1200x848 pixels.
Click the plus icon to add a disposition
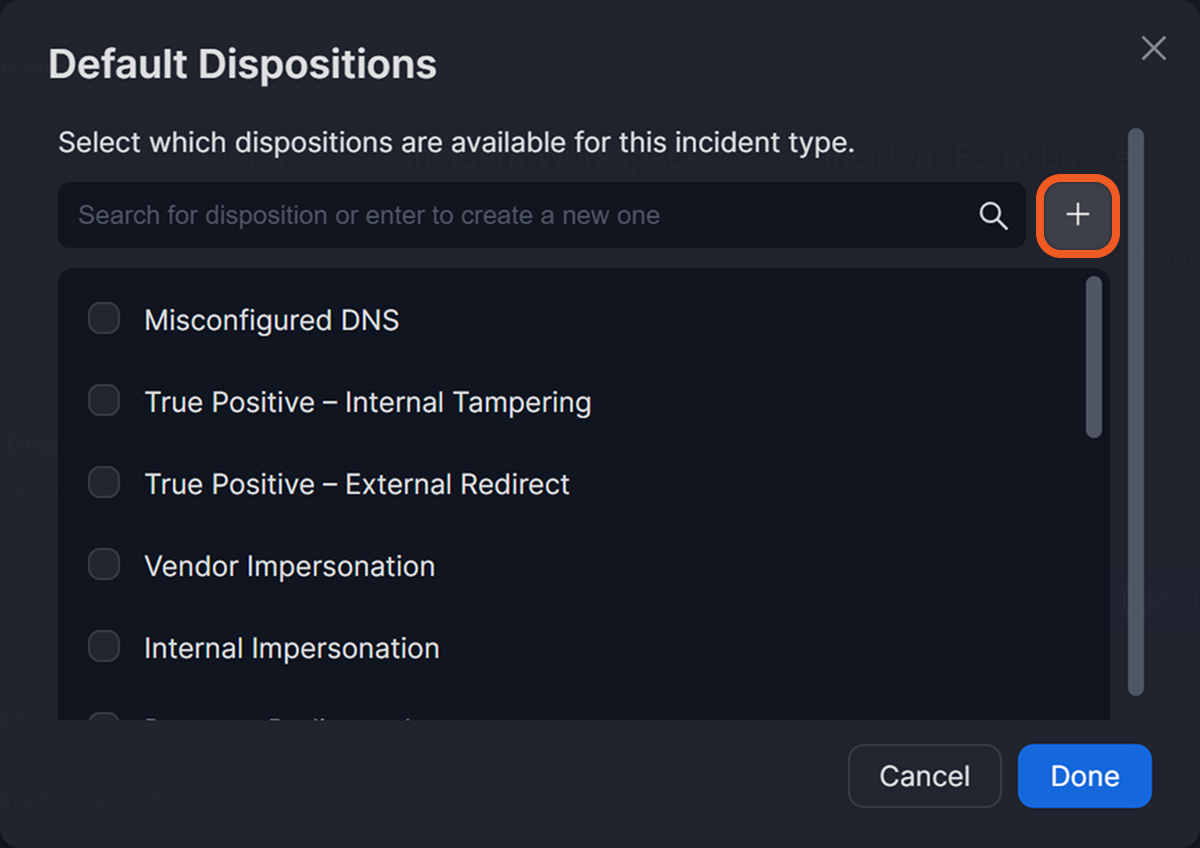[1077, 215]
